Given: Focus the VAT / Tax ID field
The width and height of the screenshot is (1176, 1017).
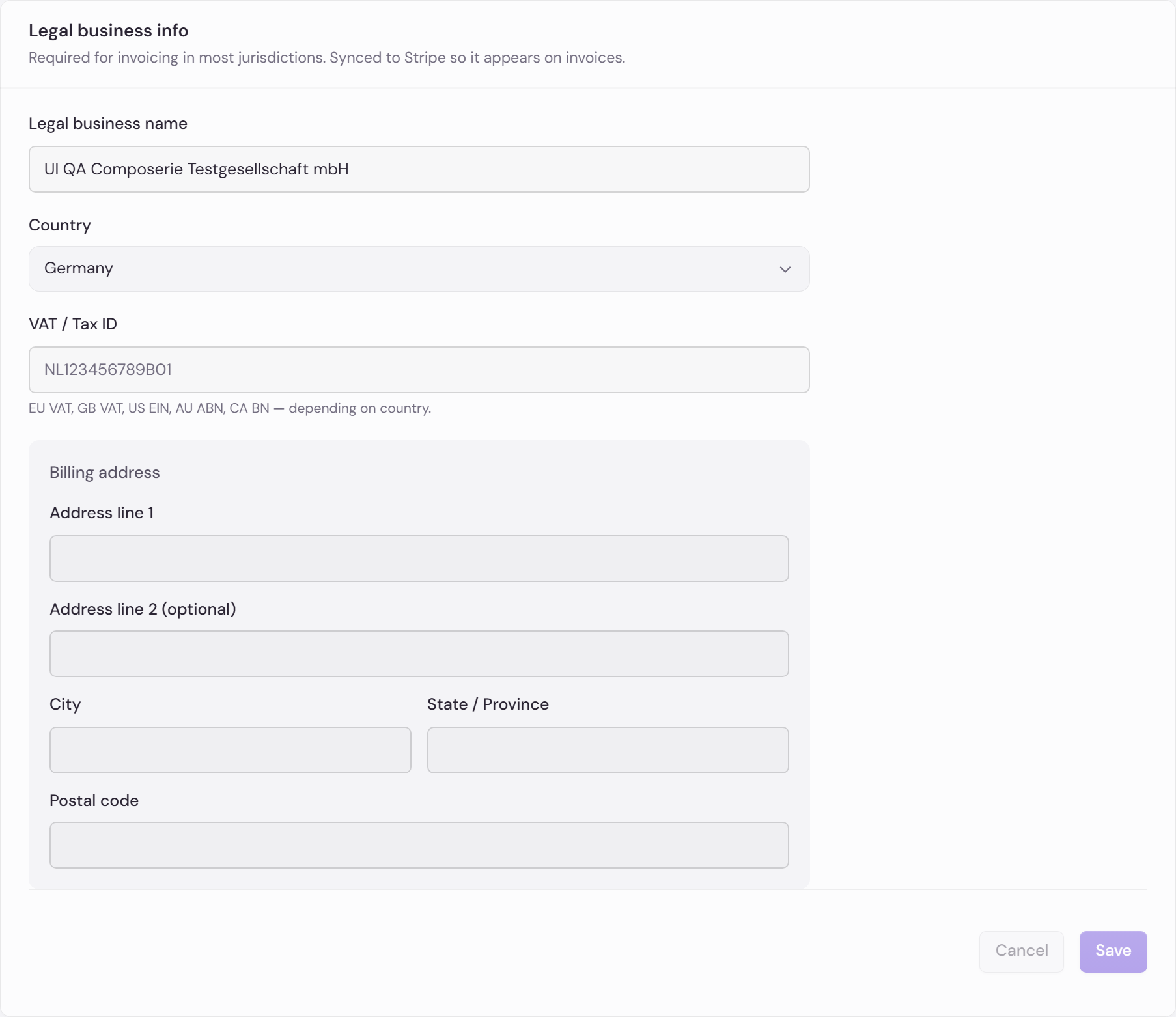Looking at the screenshot, I should point(419,370).
